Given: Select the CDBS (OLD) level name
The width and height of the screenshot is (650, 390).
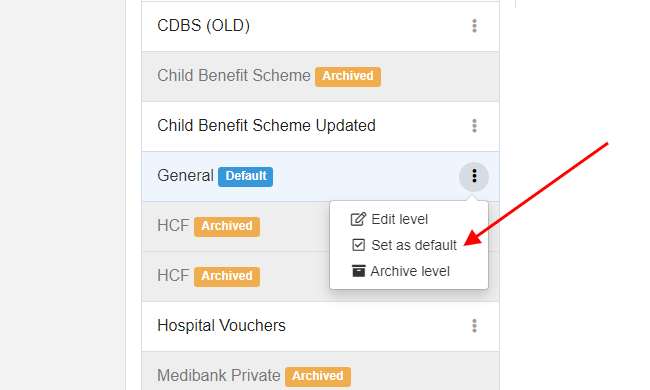Looking at the screenshot, I should coord(204,26).
